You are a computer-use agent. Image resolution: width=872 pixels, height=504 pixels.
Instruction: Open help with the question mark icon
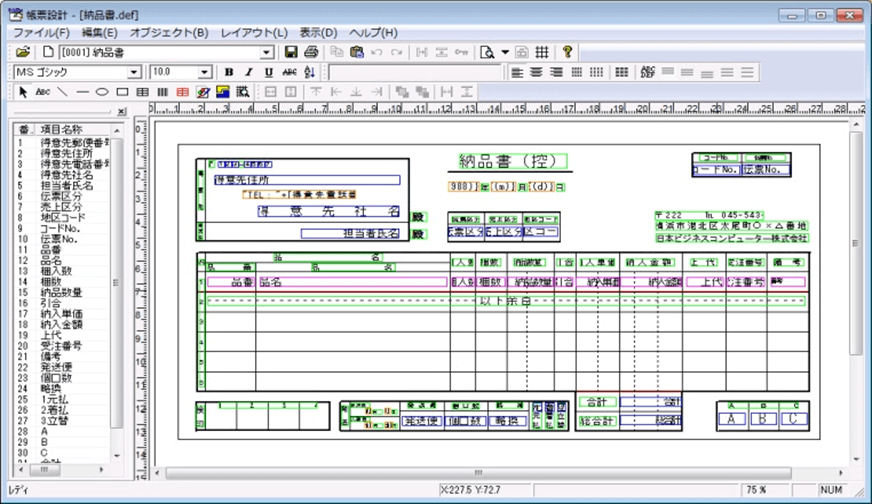[567, 52]
